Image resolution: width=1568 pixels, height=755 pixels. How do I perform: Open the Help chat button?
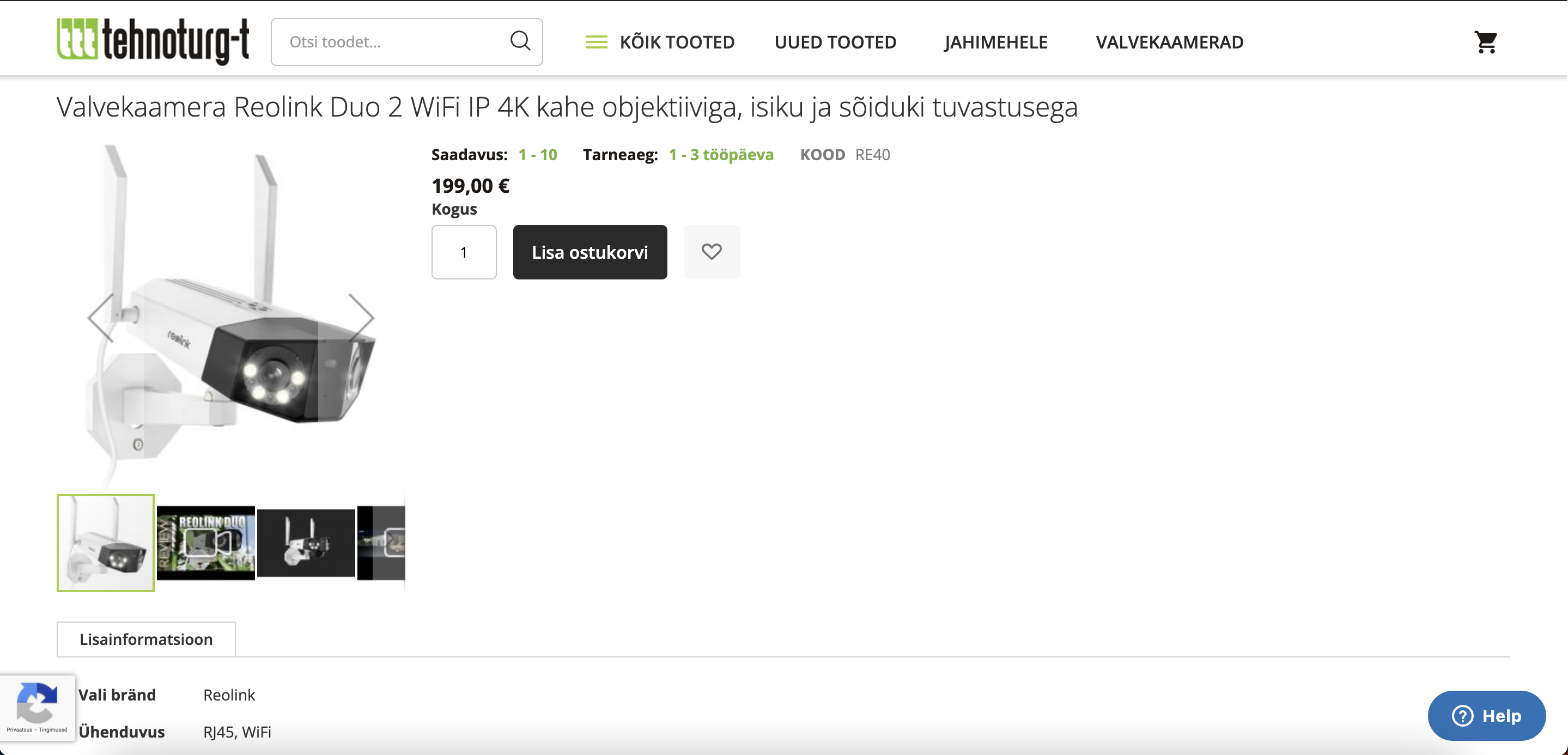pos(1486,715)
